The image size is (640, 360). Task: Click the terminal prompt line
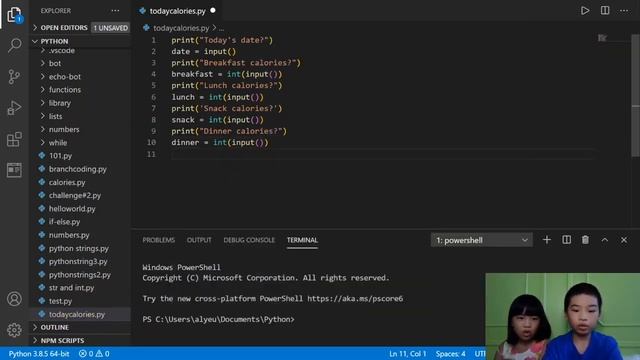[218, 319]
